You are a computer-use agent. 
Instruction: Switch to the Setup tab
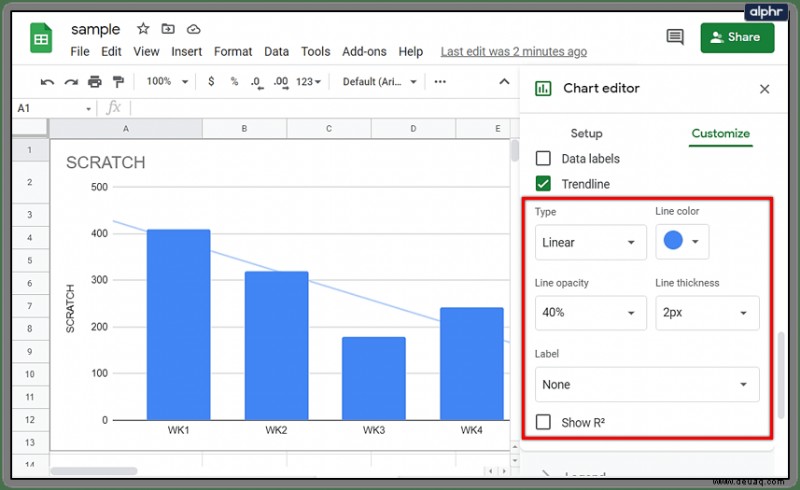click(x=586, y=133)
